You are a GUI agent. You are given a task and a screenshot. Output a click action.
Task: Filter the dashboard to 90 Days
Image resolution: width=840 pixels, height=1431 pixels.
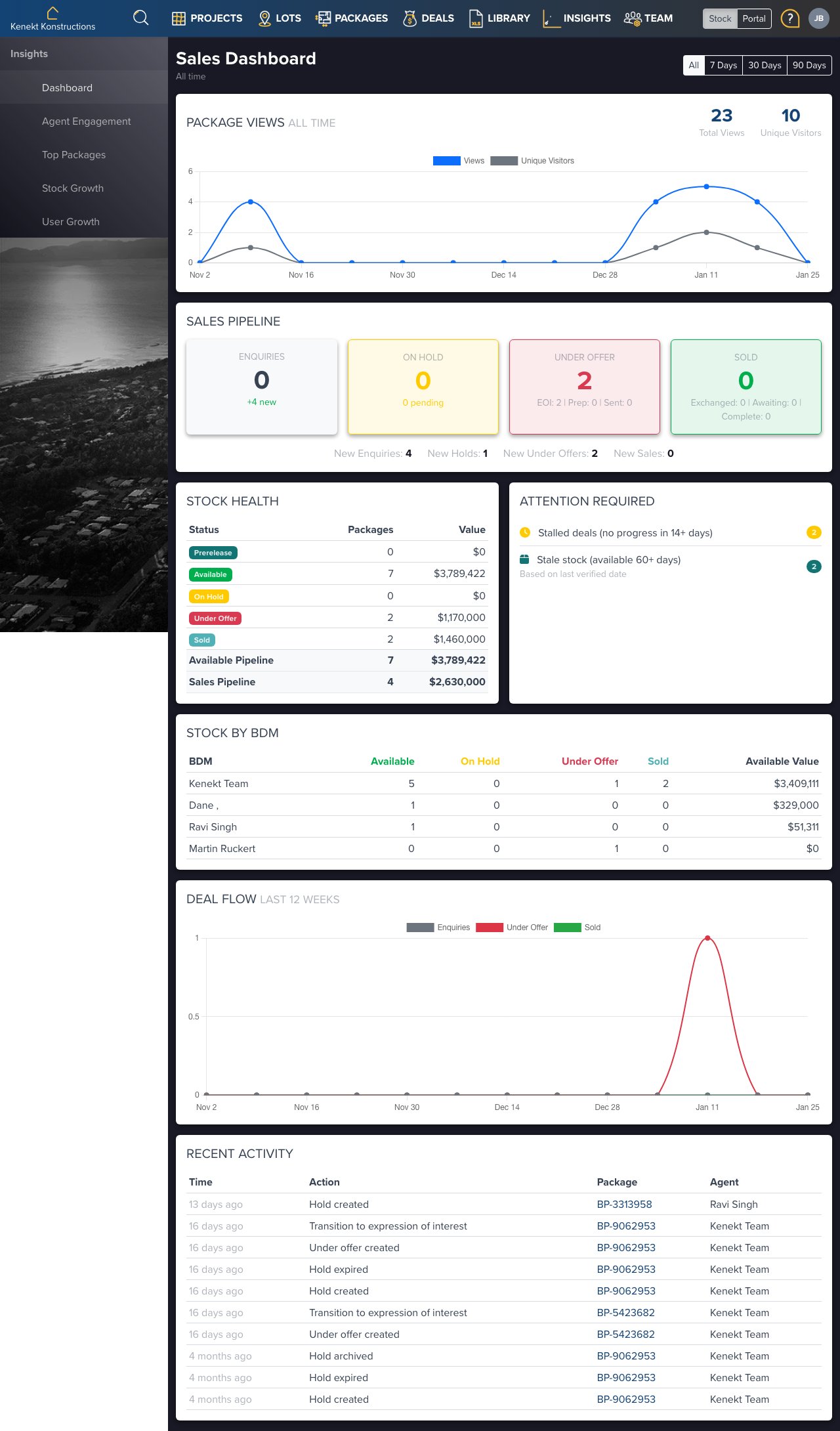pyautogui.click(x=809, y=65)
